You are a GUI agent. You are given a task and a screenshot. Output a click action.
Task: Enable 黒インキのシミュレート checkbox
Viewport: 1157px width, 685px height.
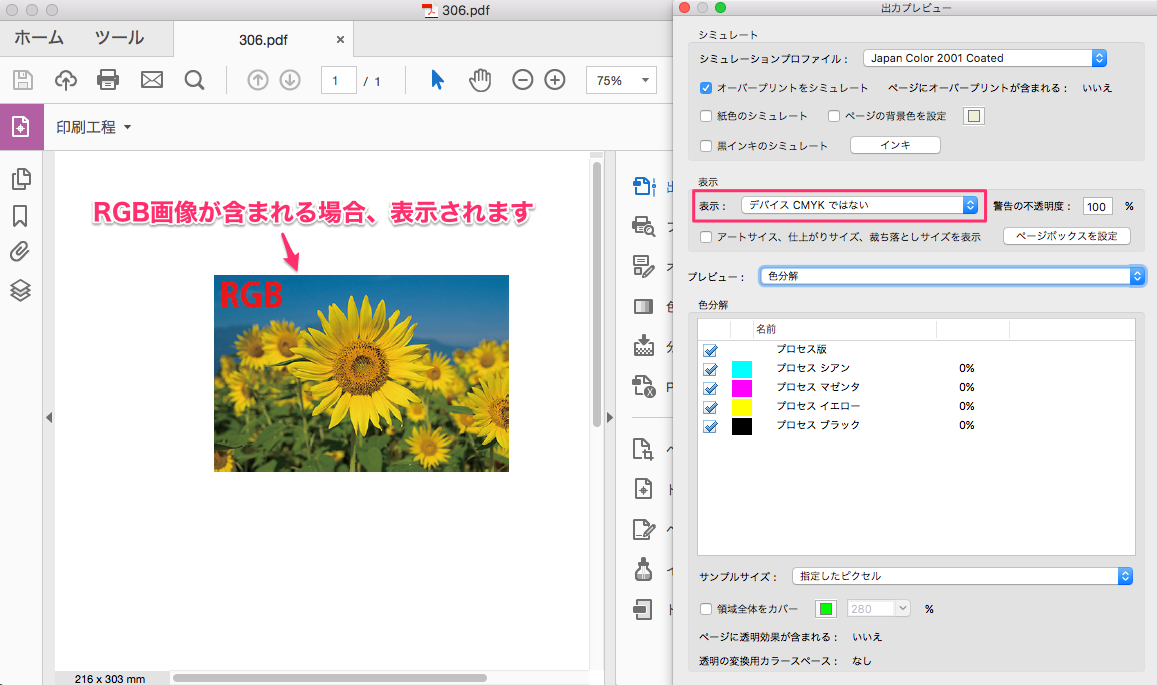tap(705, 146)
